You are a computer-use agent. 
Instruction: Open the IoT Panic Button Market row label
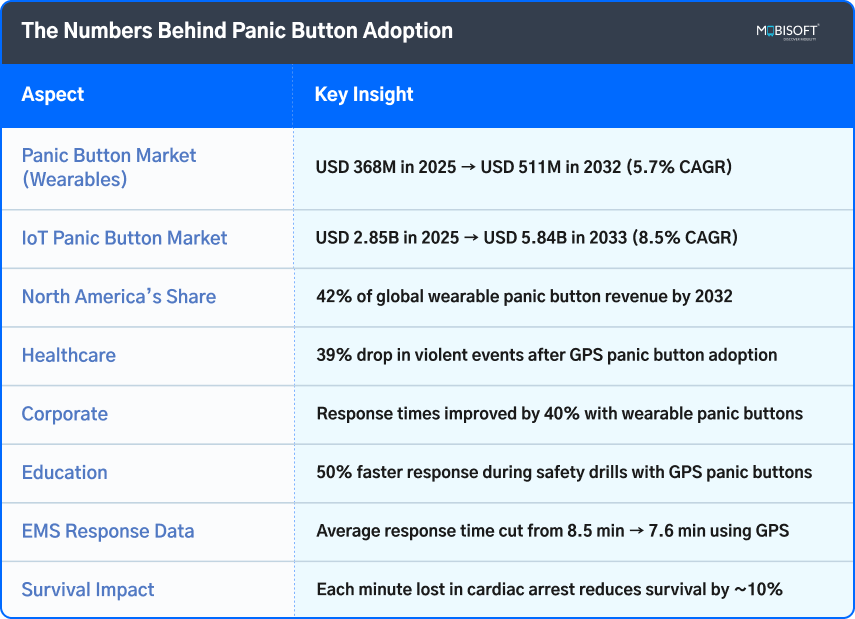(x=124, y=238)
